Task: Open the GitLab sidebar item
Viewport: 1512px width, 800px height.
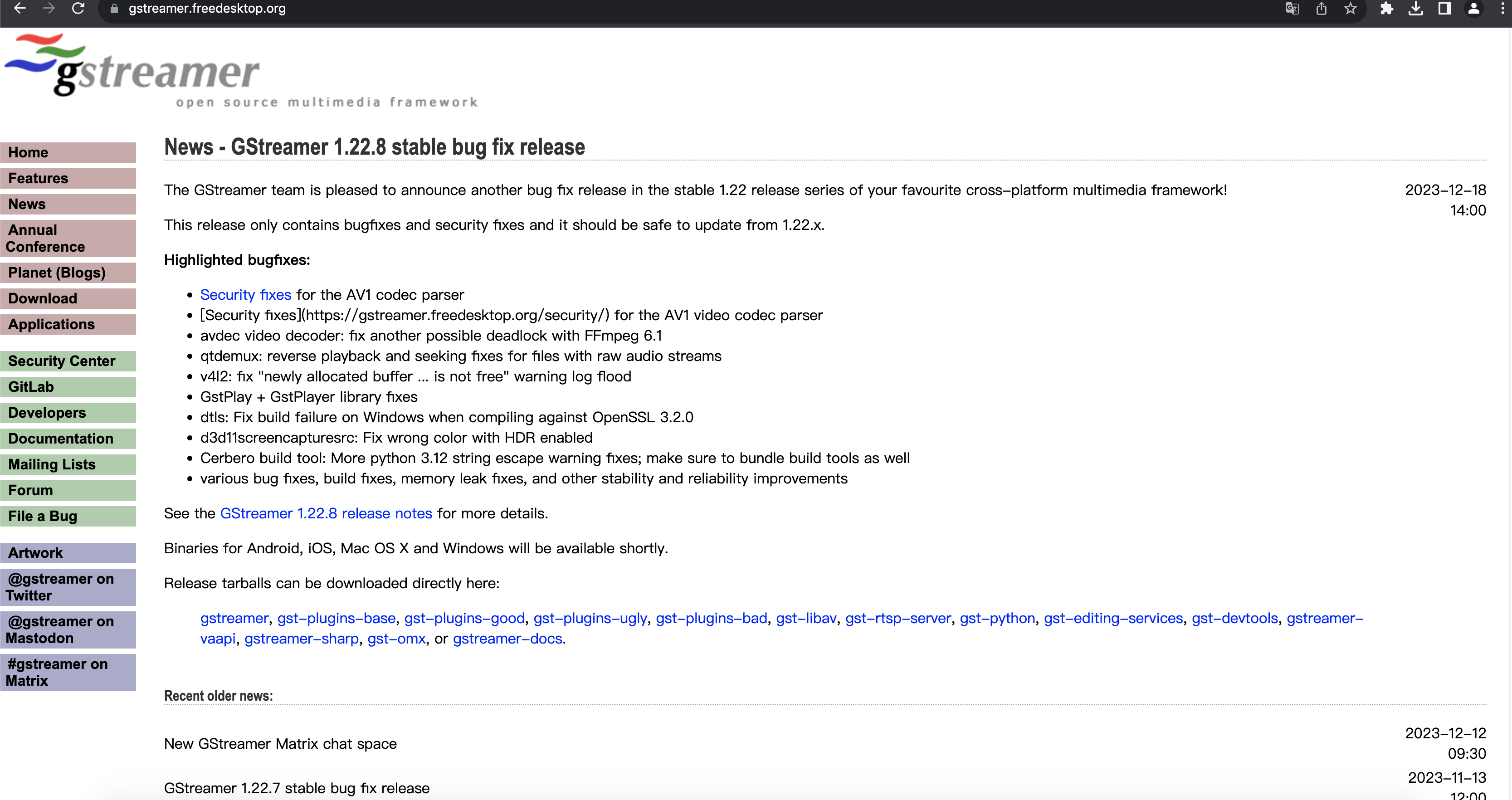Action: click(68, 387)
